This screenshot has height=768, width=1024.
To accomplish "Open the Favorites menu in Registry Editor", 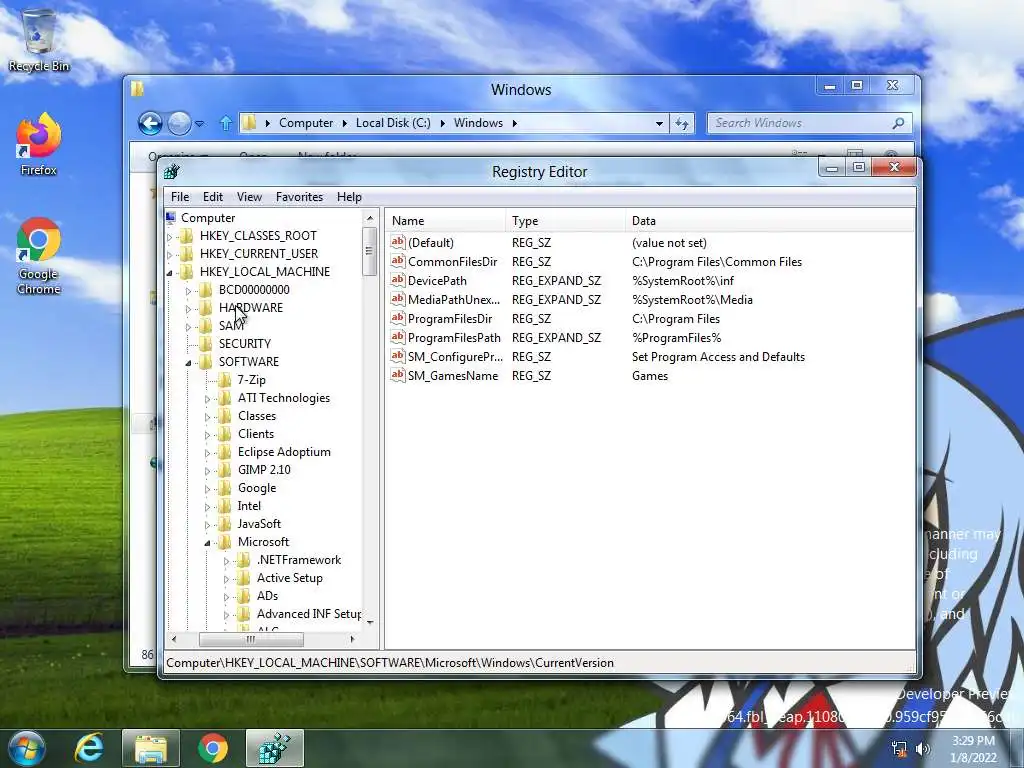I will tap(299, 197).
